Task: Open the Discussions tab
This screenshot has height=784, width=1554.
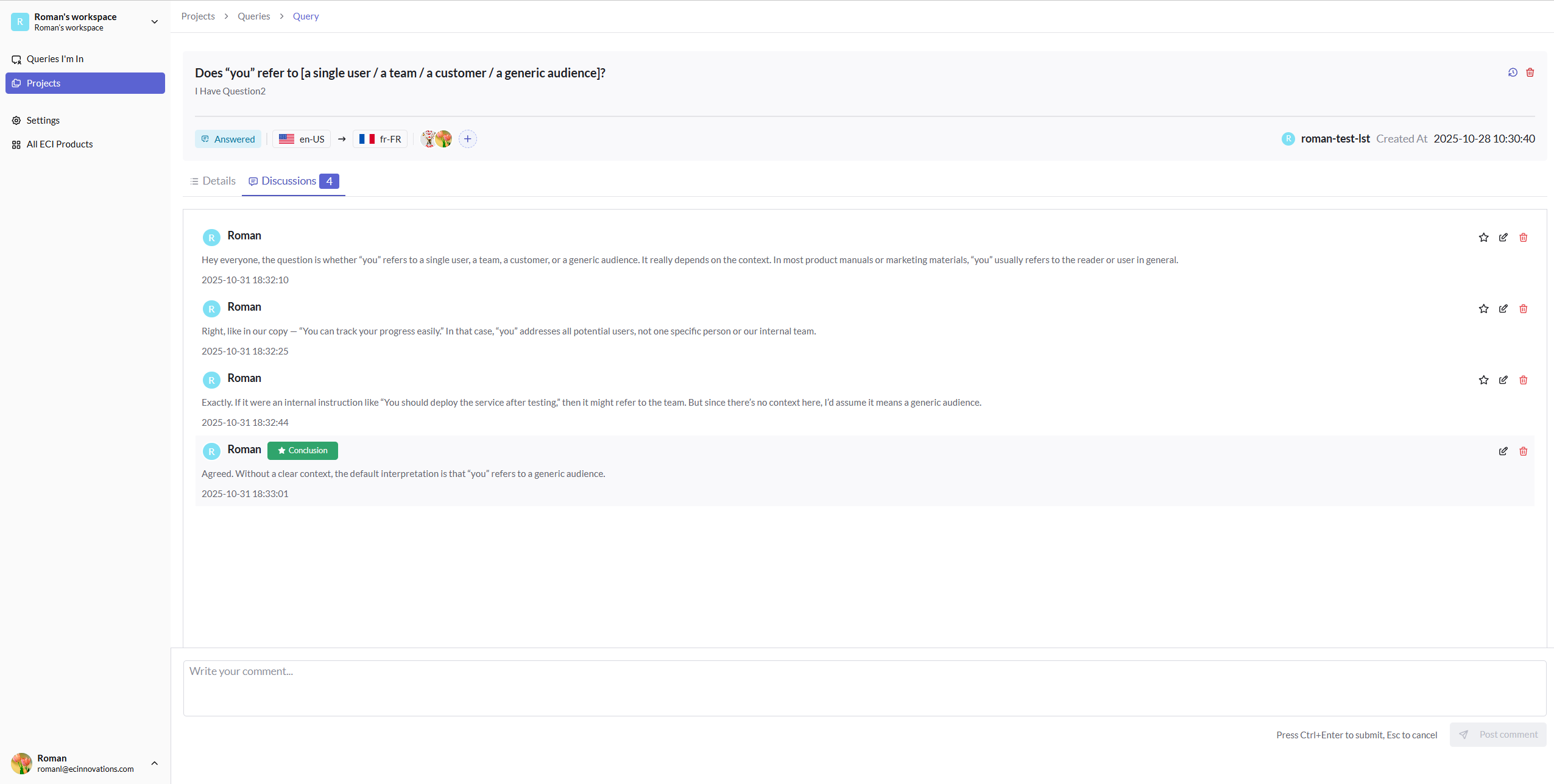Action: coord(289,181)
